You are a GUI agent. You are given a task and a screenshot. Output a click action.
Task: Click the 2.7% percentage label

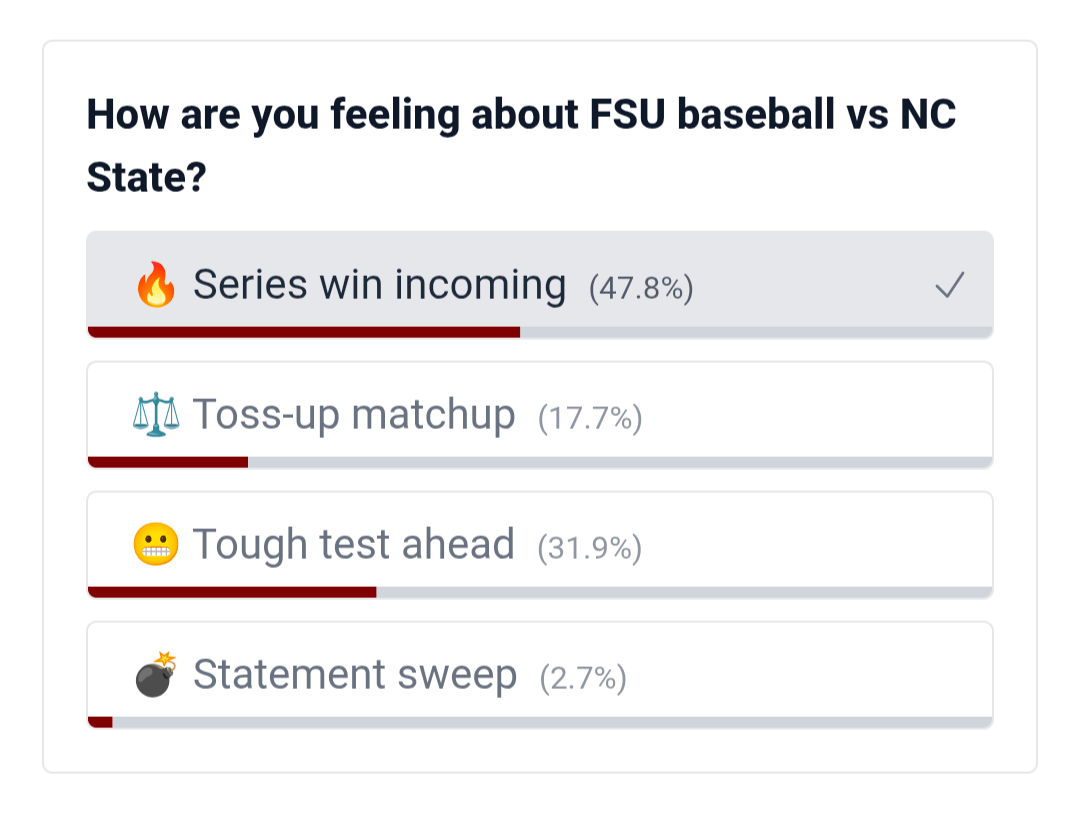click(x=583, y=679)
